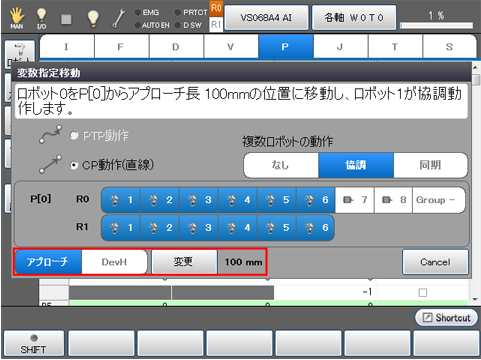The width and height of the screenshot is (481, 360).
Task: Switch to the S variable tab
Action: (x=449, y=47)
